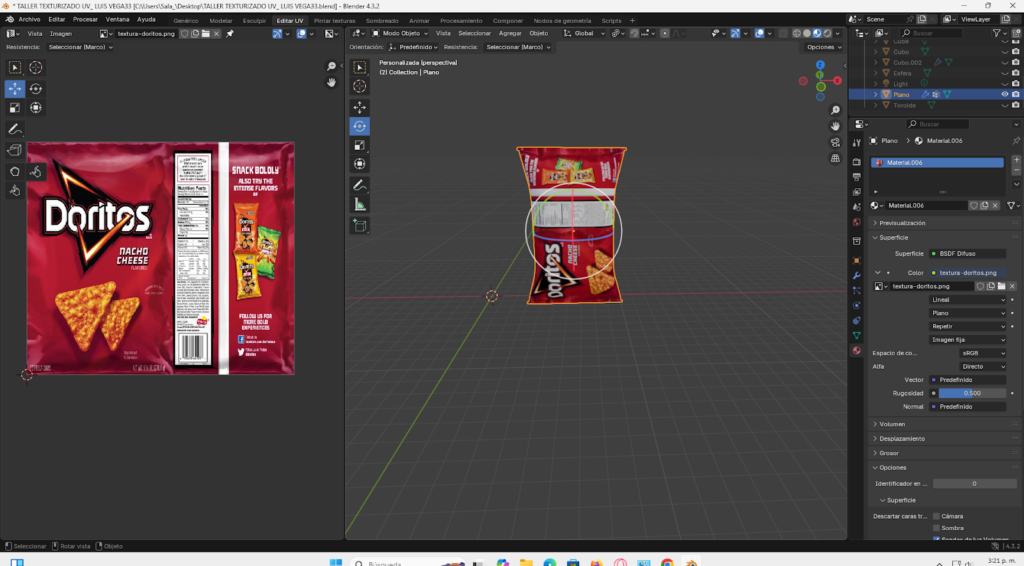Open the sRGB color space dropdown
1024x566 pixels.
click(x=983, y=353)
